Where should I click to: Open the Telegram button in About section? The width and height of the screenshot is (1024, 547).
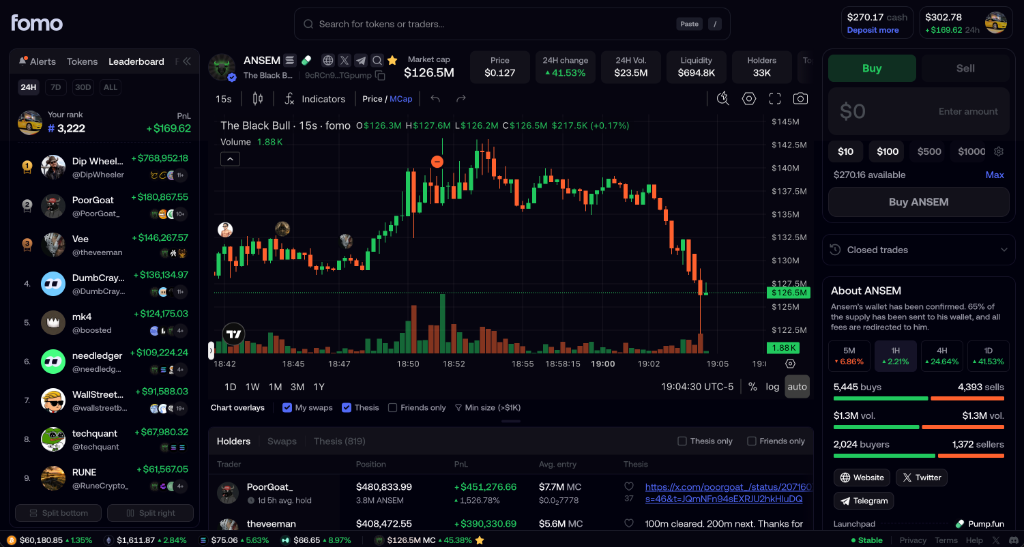tap(863, 501)
